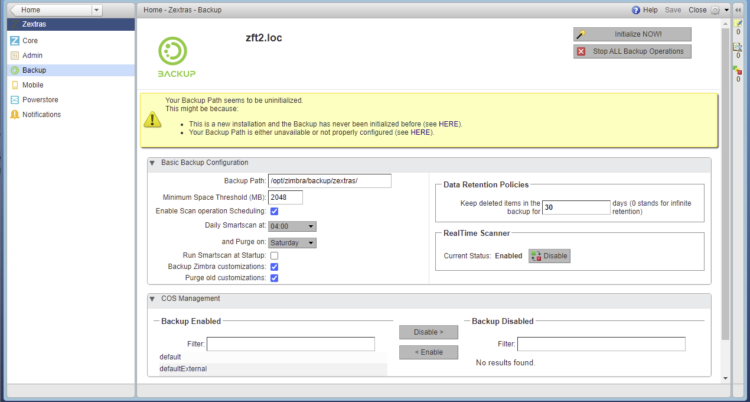Click the retention days input field
Screen dimensions: 750x402
(x=576, y=207)
